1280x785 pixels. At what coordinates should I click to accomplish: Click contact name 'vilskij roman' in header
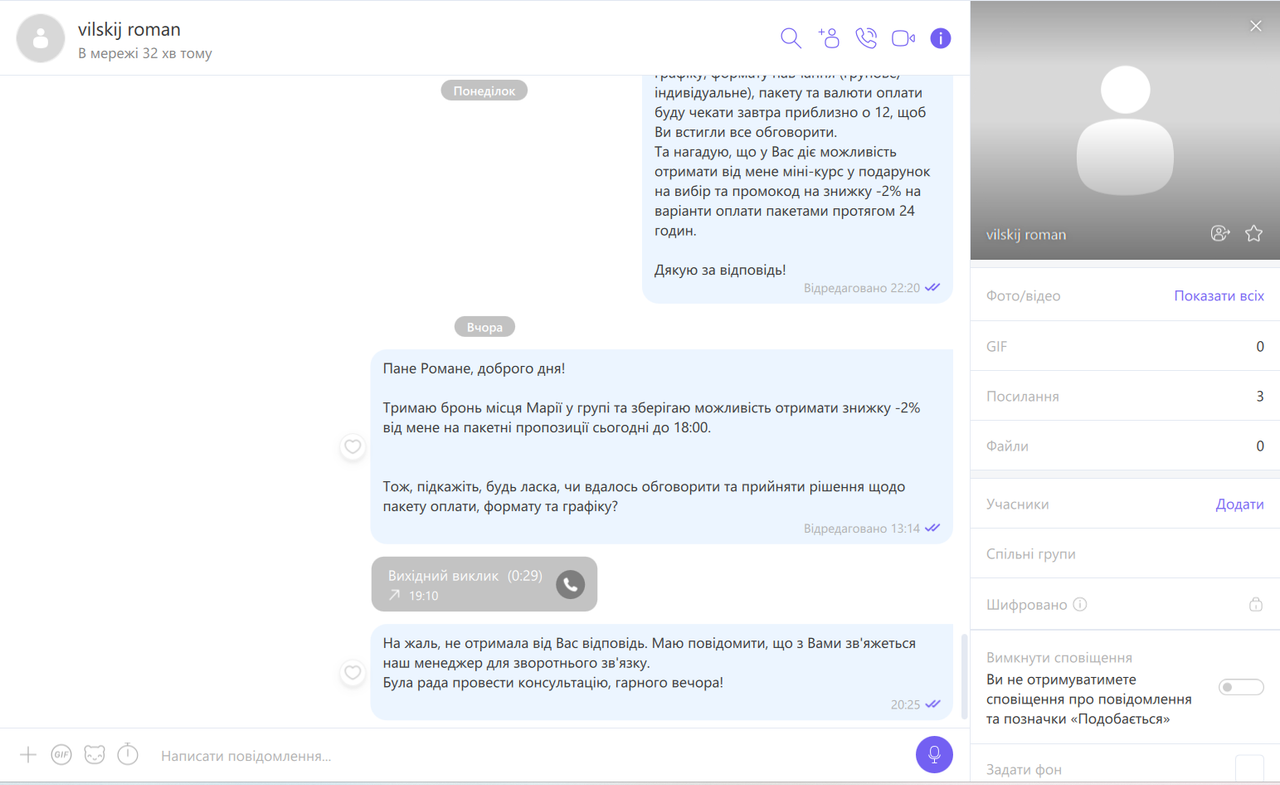click(x=129, y=29)
